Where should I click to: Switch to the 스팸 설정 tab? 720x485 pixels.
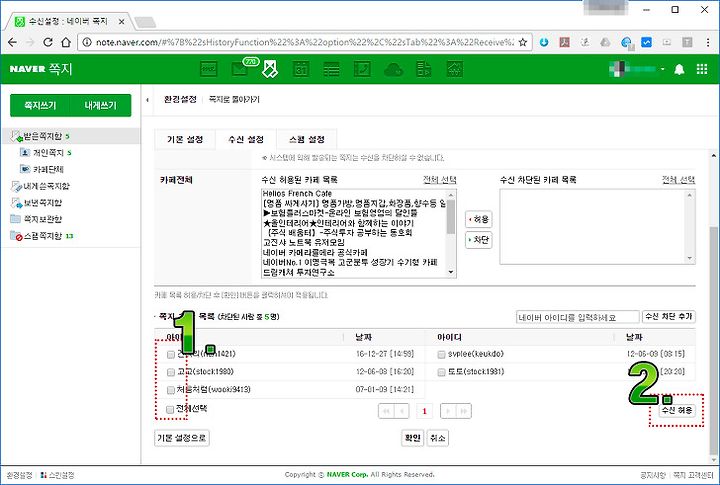[307, 139]
